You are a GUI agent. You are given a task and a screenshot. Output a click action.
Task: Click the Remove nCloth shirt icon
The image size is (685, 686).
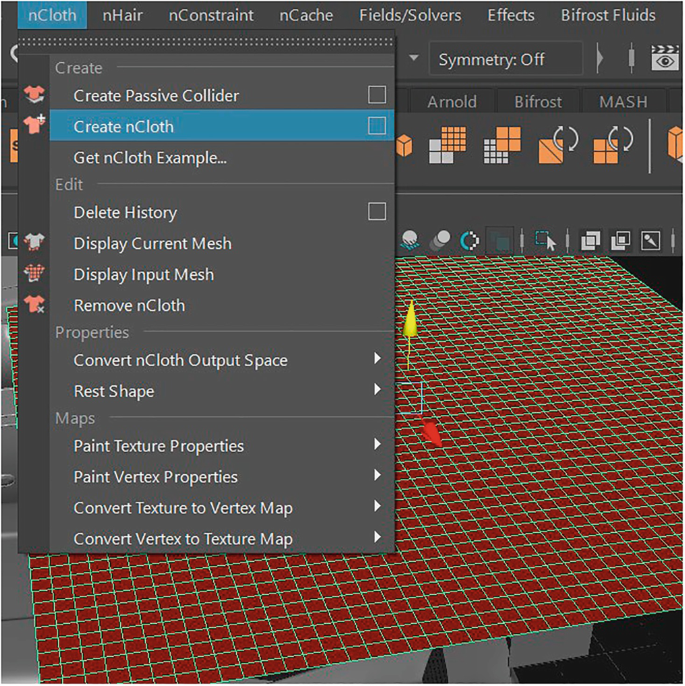[x=35, y=305]
